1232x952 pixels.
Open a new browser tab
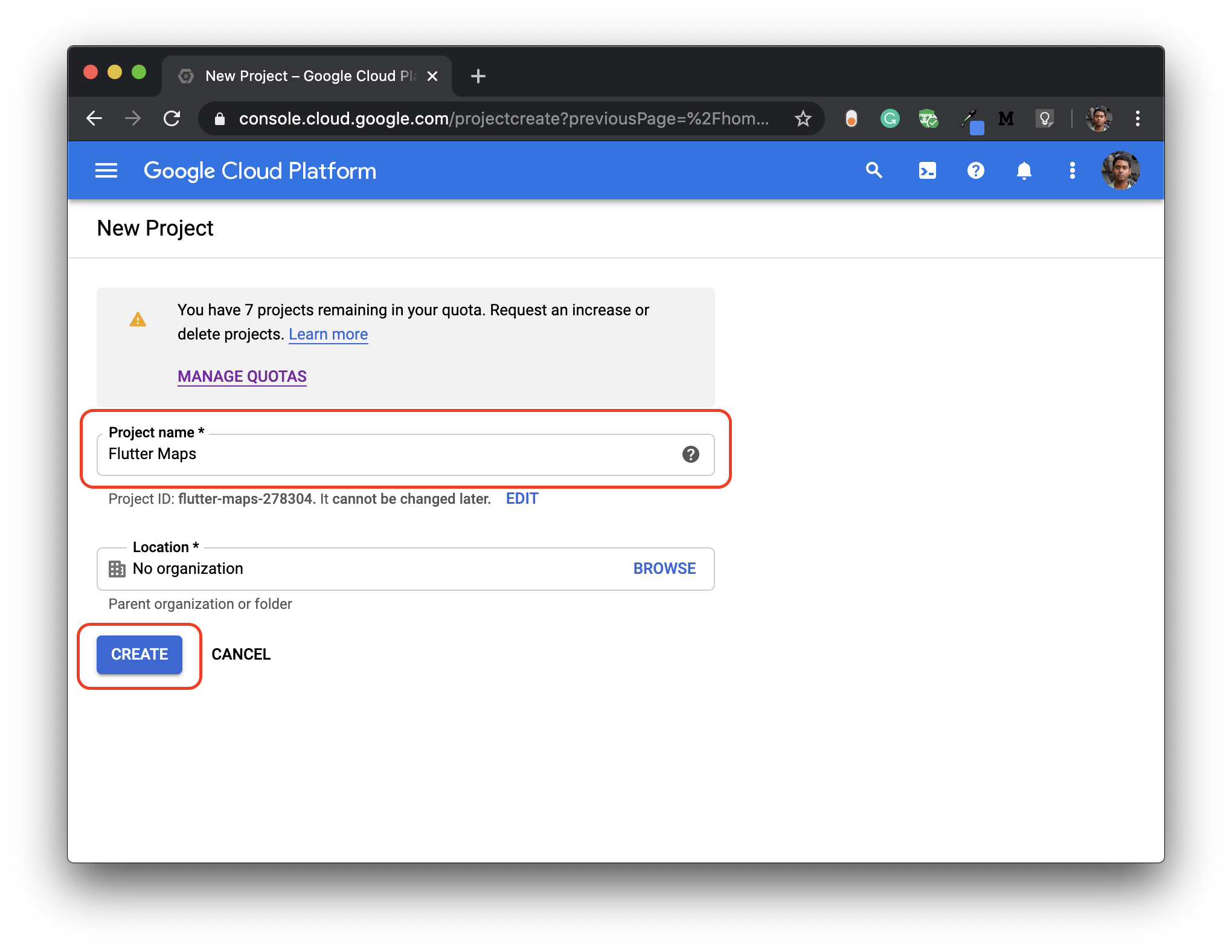[x=478, y=76]
